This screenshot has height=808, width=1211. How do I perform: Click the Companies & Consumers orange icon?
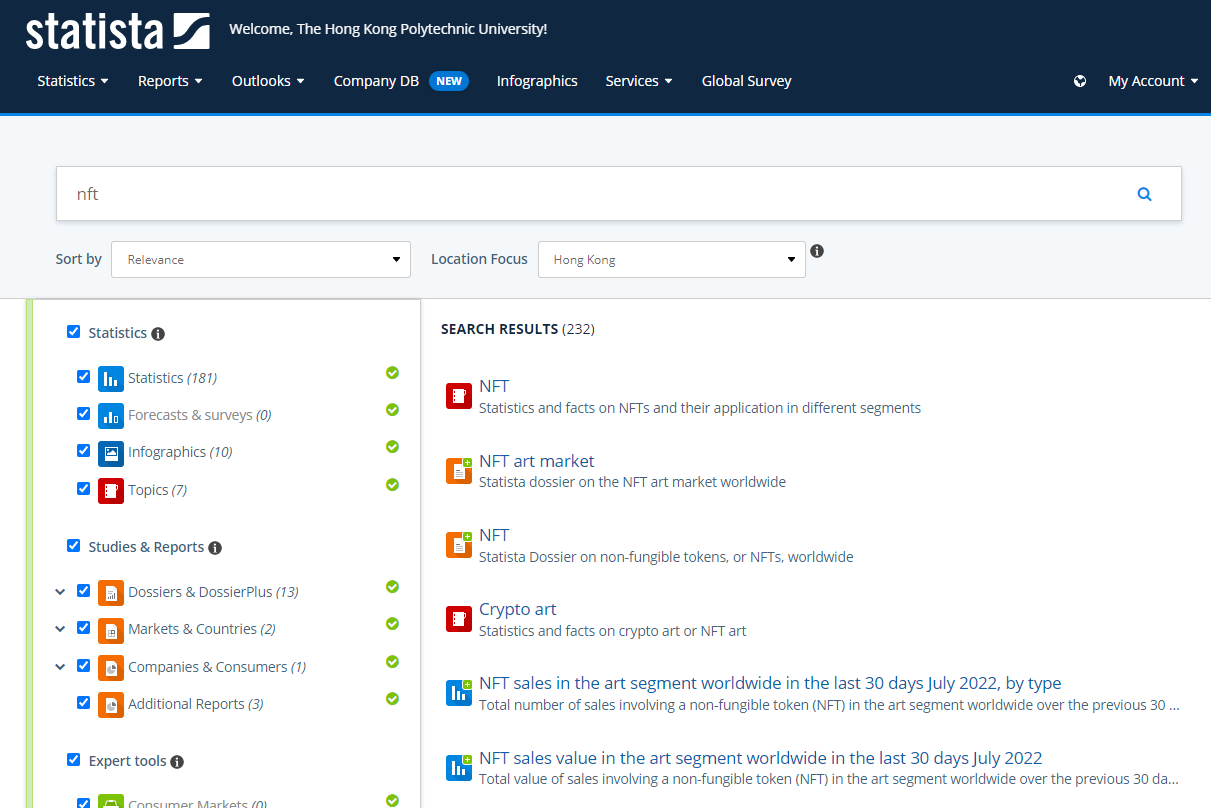[110, 667]
